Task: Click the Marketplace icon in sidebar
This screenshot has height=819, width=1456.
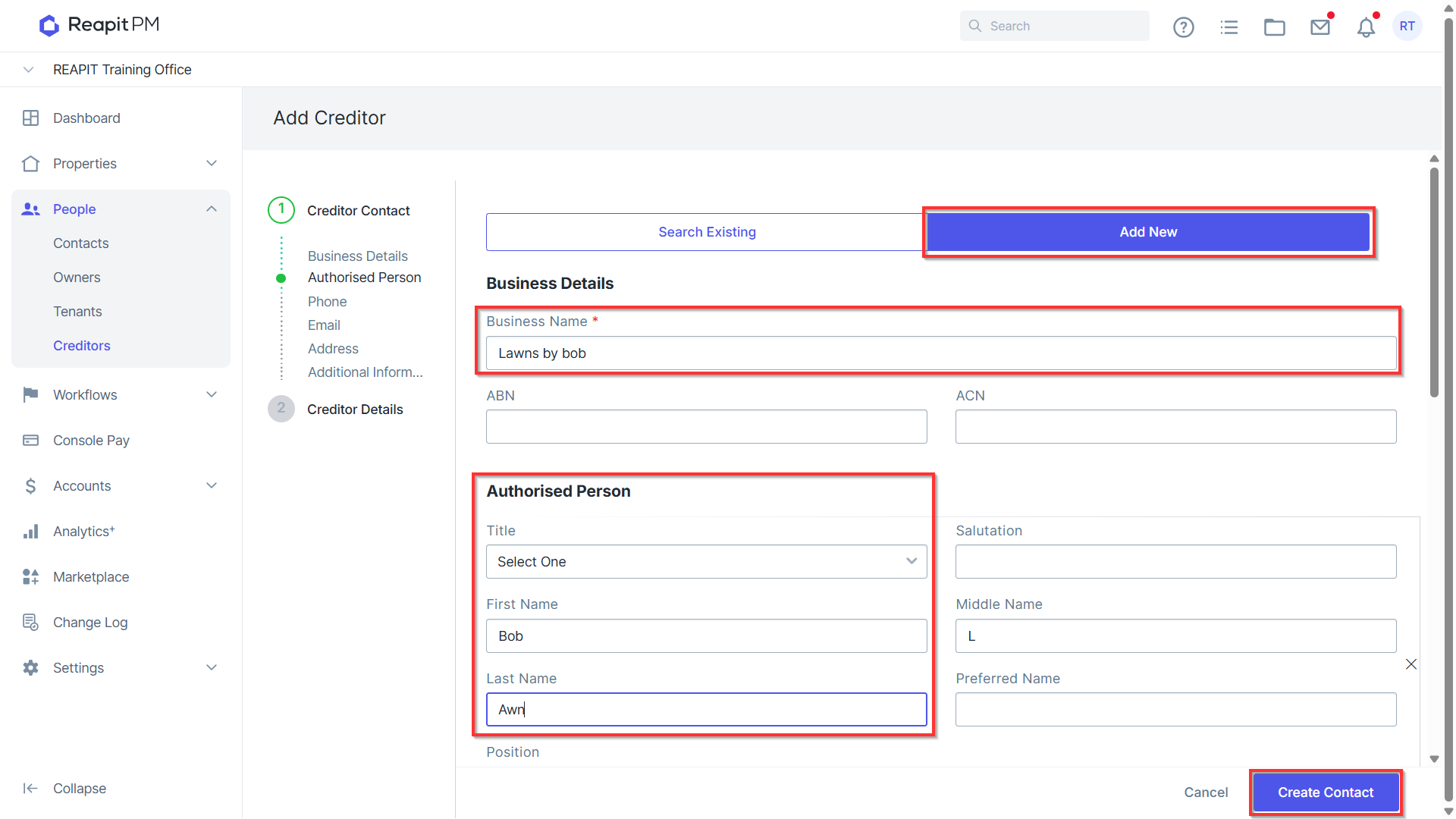Action: point(30,576)
